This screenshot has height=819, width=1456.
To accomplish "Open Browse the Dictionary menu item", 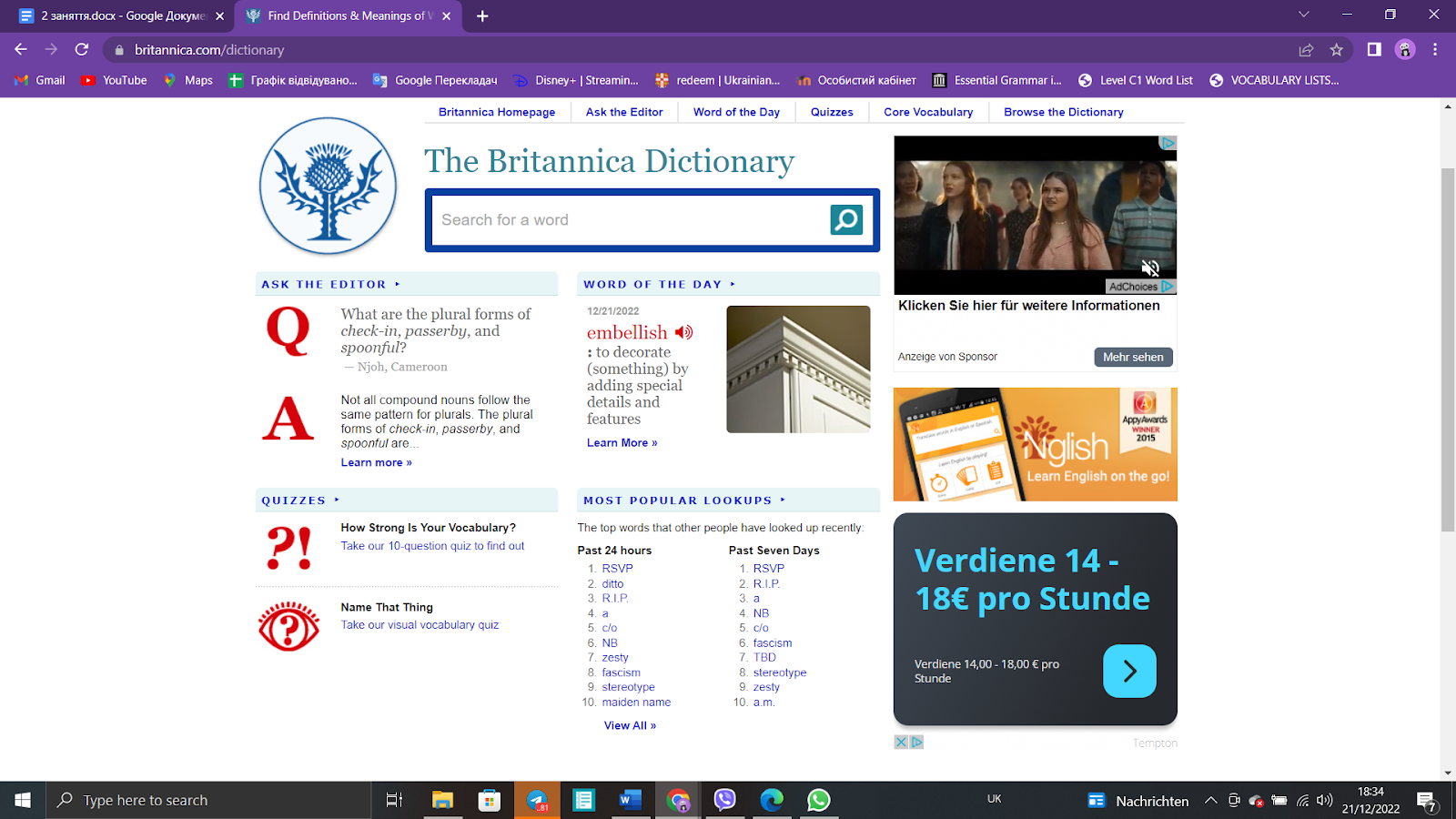I will pyautogui.click(x=1064, y=112).
